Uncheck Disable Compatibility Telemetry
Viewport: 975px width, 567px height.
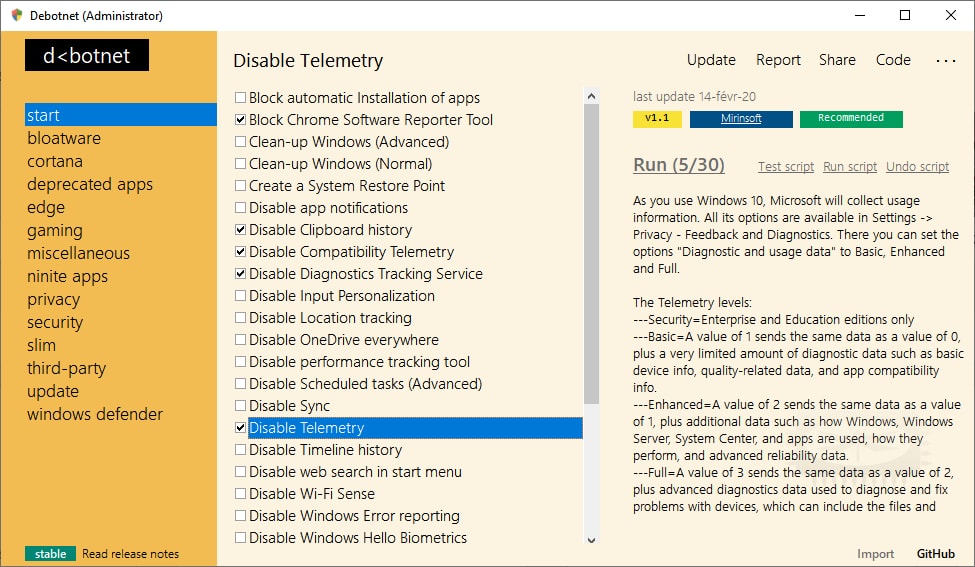pyautogui.click(x=240, y=252)
